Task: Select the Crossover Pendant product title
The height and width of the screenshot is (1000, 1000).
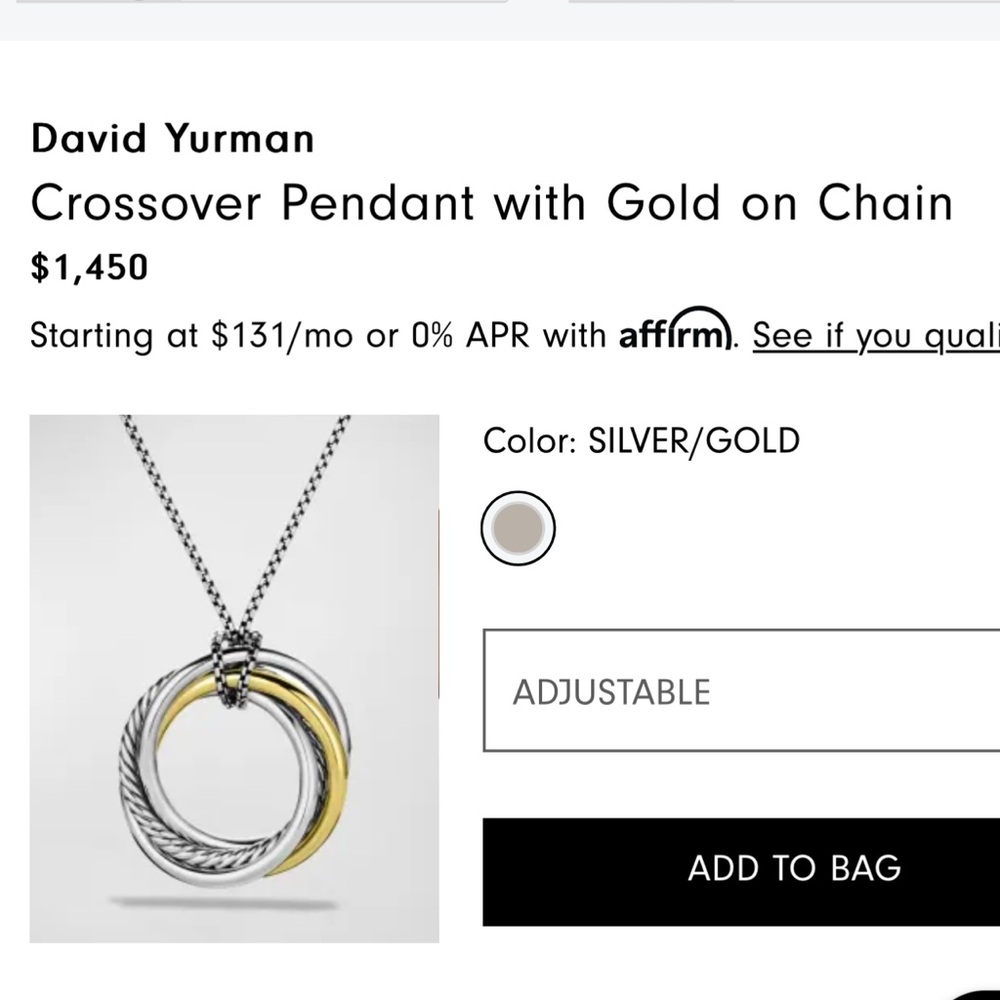Action: [x=492, y=203]
